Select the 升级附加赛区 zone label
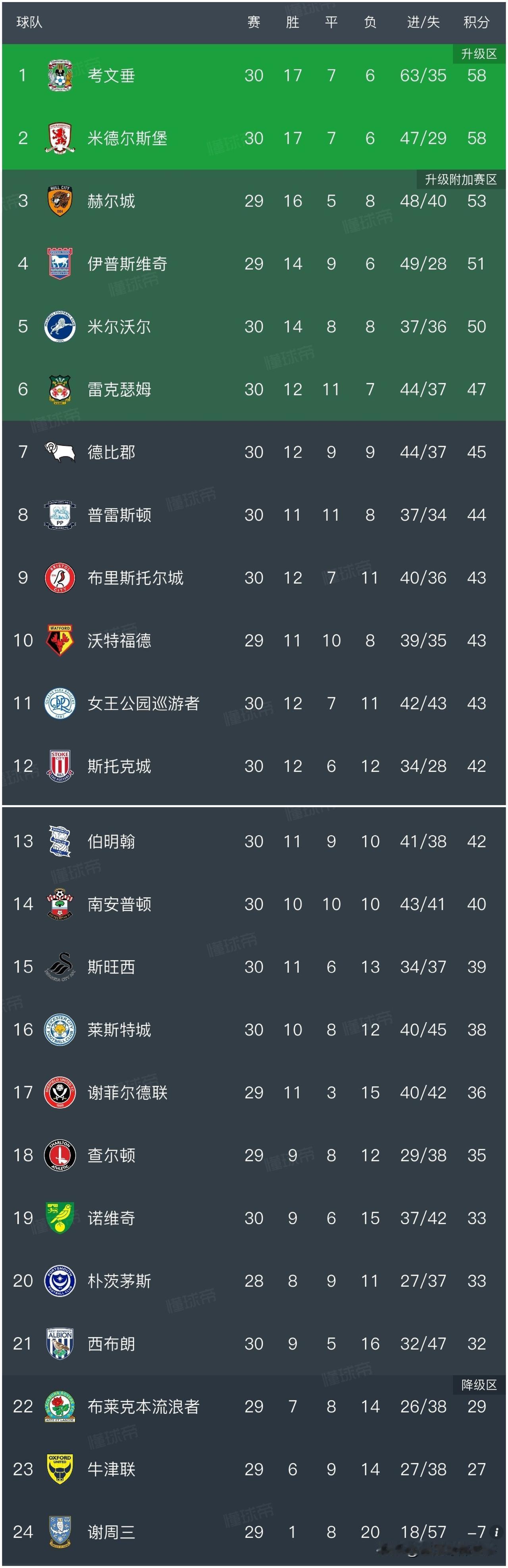508x1568 pixels. [461, 180]
